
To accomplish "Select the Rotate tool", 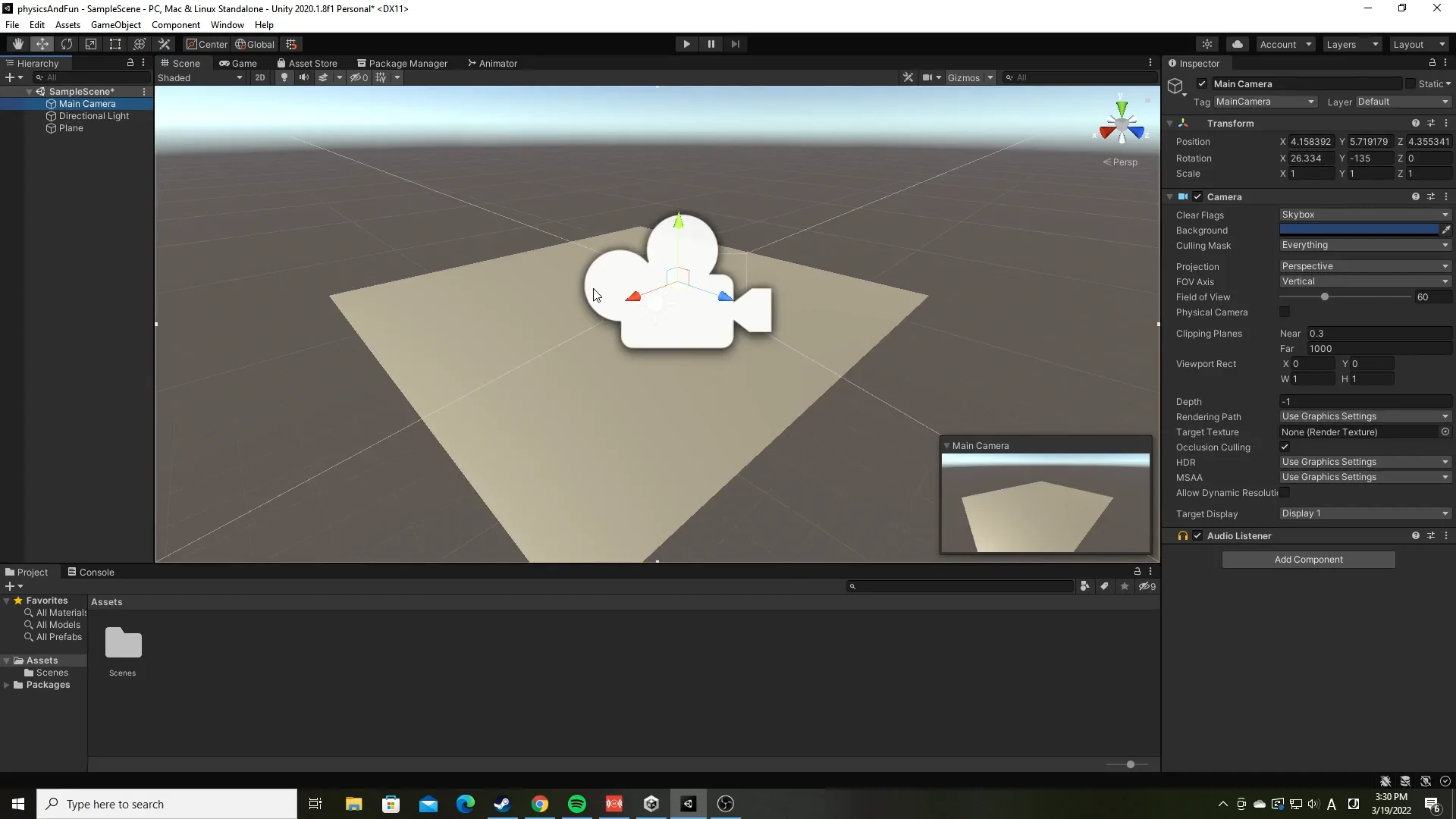I will (67, 43).
